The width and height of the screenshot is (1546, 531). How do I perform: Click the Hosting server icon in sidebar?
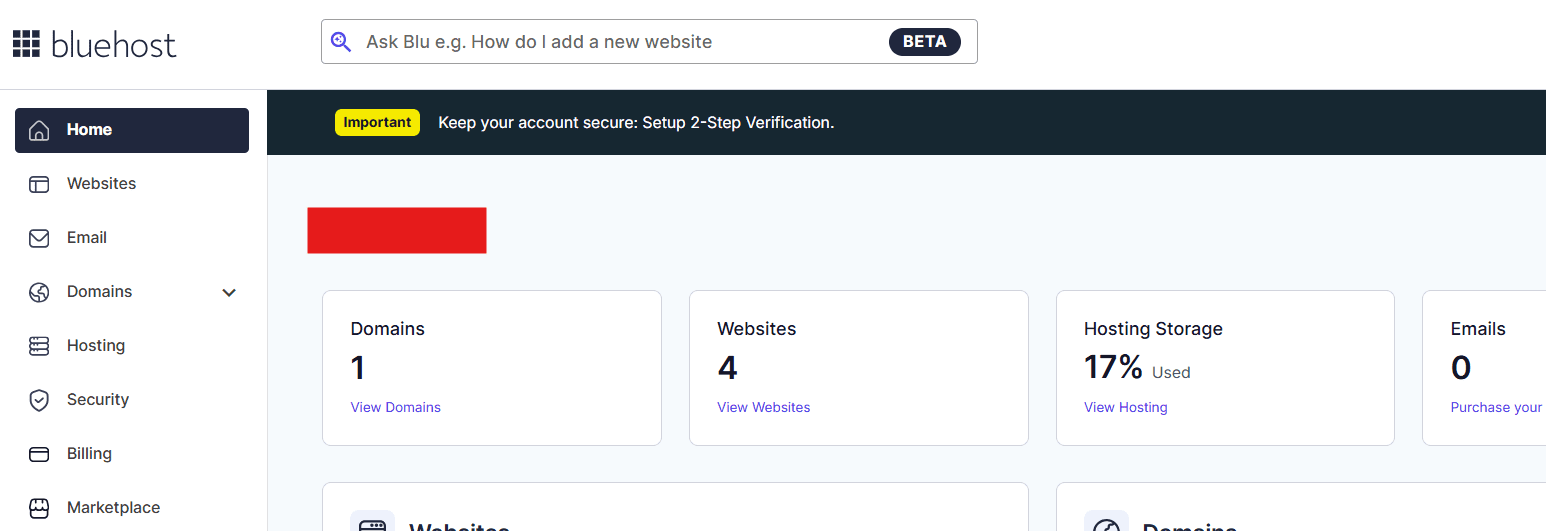click(x=39, y=346)
